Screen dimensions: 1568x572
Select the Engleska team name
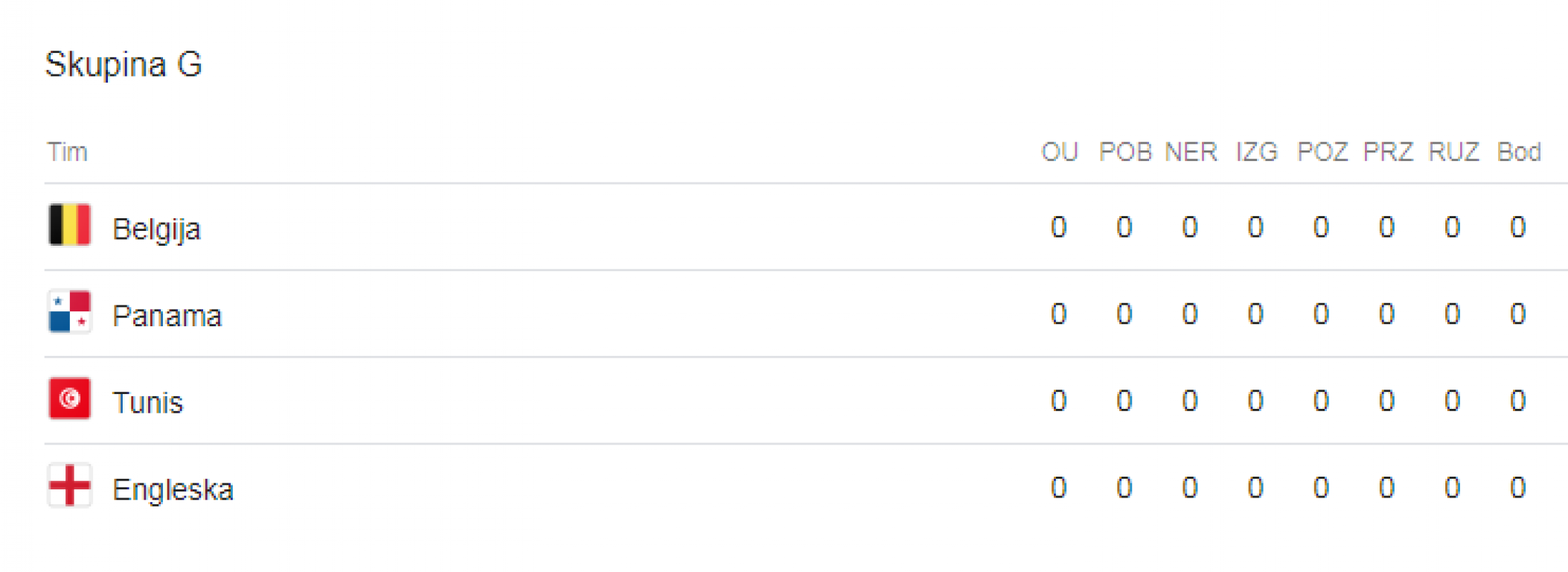point(173,490)
